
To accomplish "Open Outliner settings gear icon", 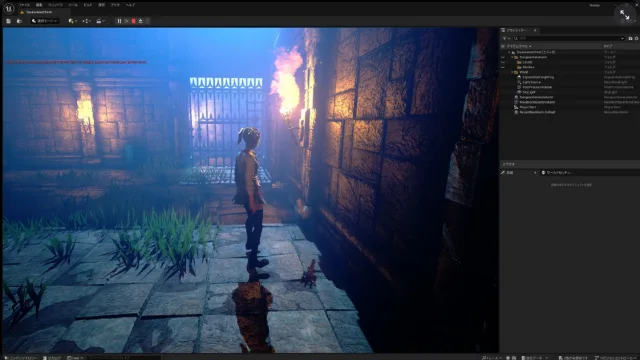I will (x=636, y=38).
